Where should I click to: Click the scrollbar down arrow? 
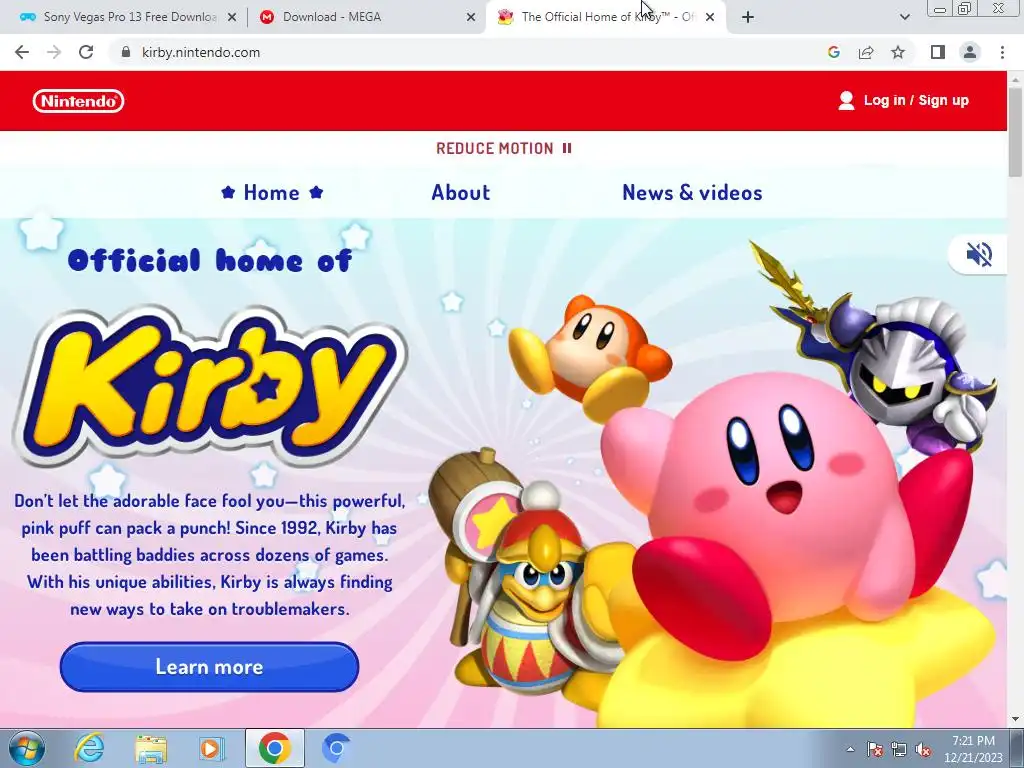coord(1015,719)
